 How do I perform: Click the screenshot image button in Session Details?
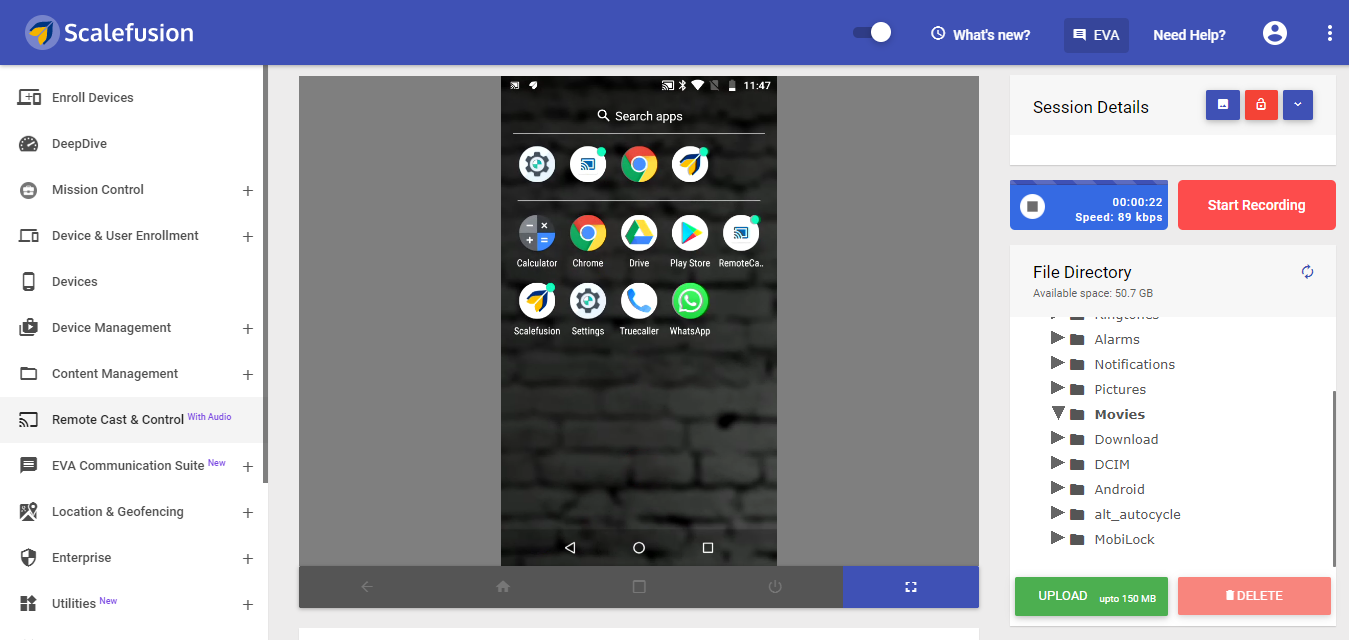click(x=1223, y=105)
